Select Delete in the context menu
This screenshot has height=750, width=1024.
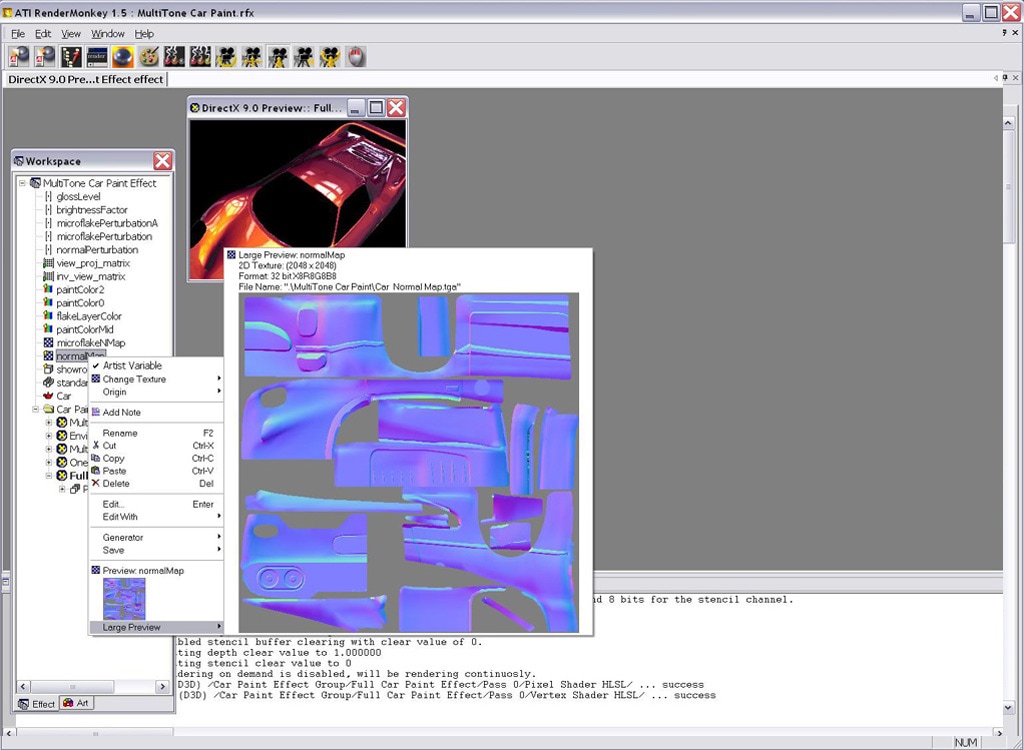tap(116, 484)
